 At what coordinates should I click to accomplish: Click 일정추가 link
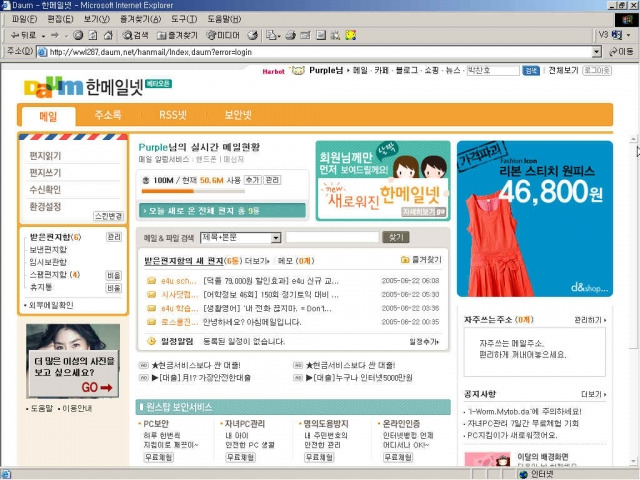pos(424,342)
